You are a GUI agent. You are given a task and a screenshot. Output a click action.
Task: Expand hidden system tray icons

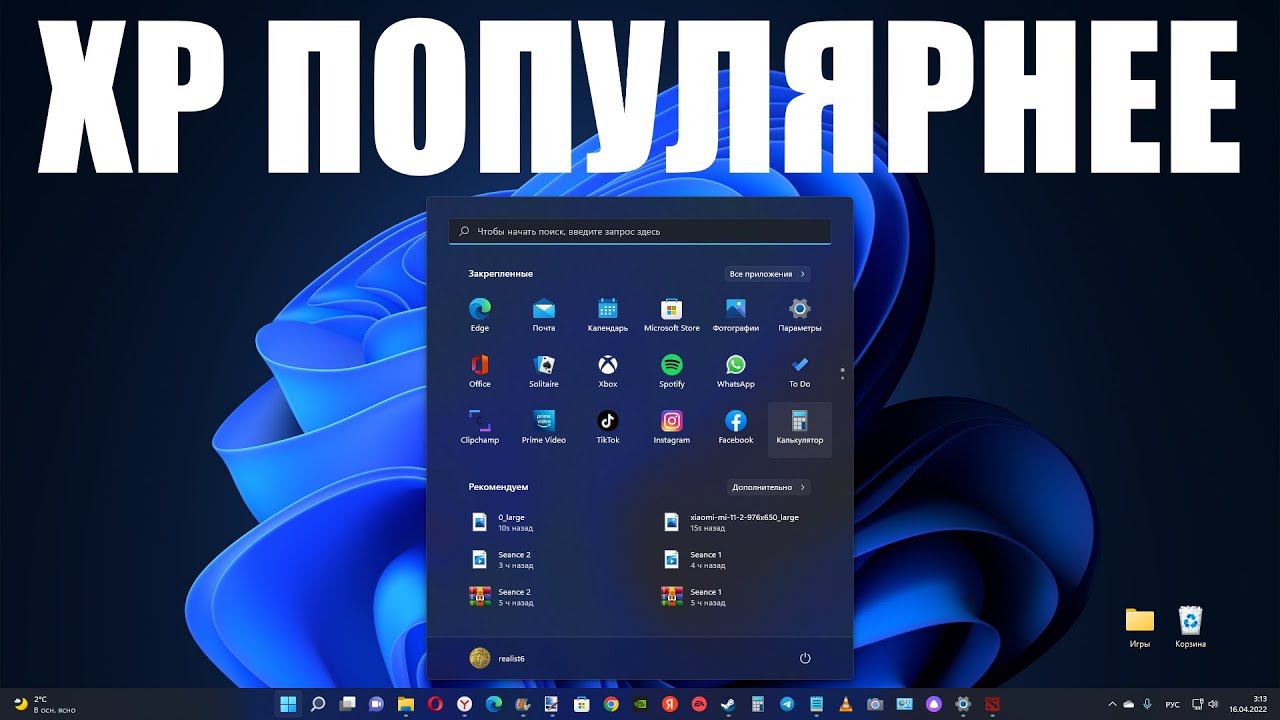pos(1113,704)
